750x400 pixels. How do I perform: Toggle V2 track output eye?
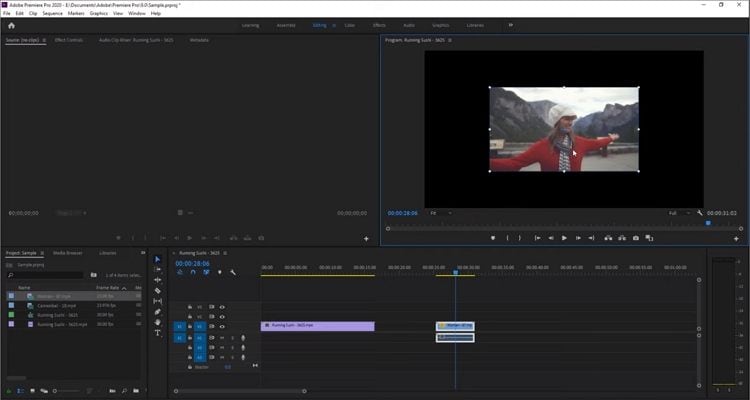click(x=222, y=317)
